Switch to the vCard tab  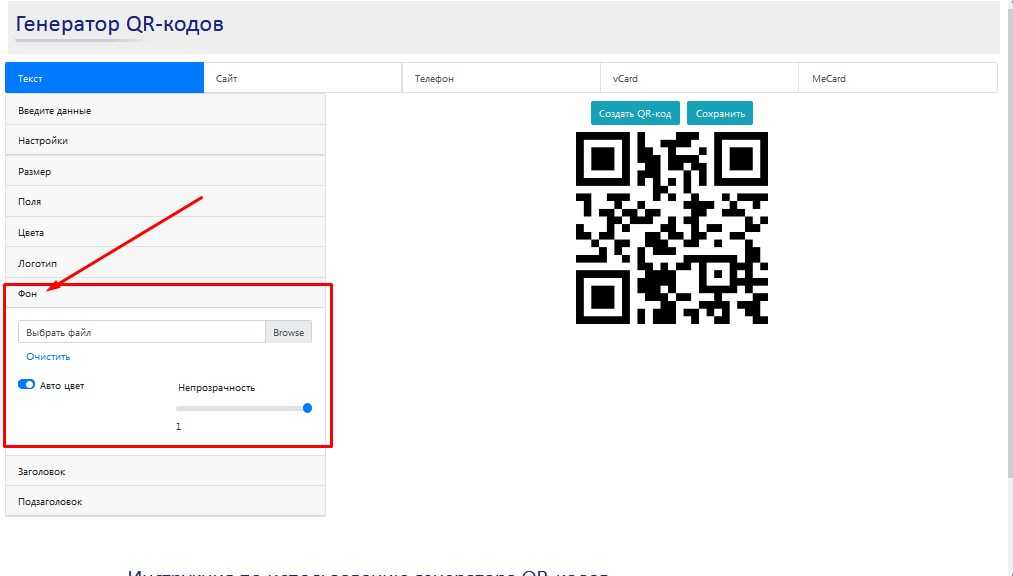698,78
